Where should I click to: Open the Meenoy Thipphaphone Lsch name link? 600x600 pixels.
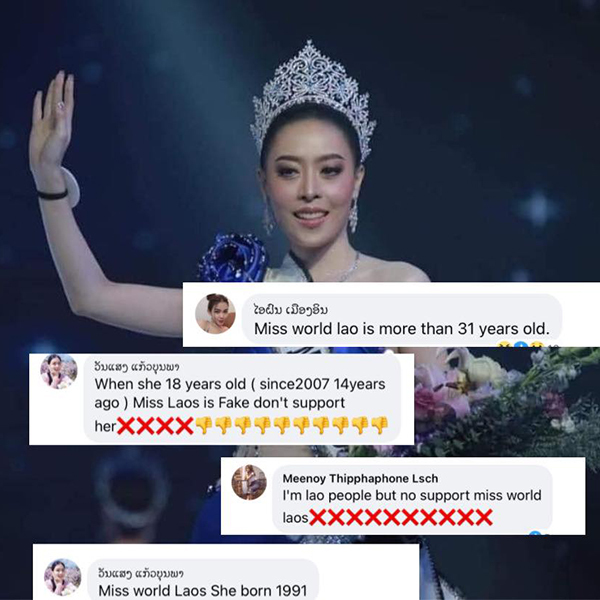tap(360, 478)
